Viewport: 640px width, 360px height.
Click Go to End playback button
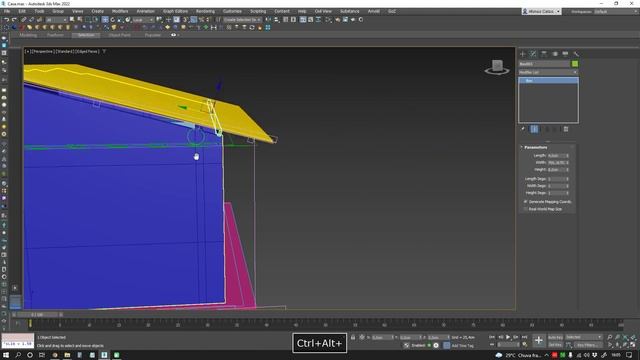524,337
